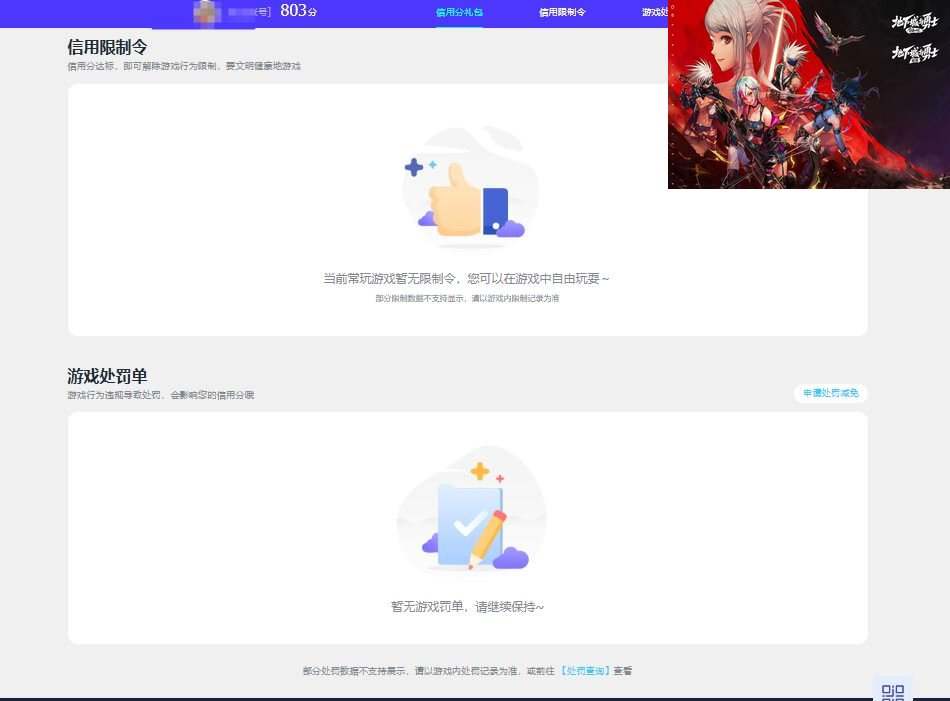Viewport: 950px width, 701px height.
Task: Switch to the 信用限制令 tab
Action: (x=562, y=12)
